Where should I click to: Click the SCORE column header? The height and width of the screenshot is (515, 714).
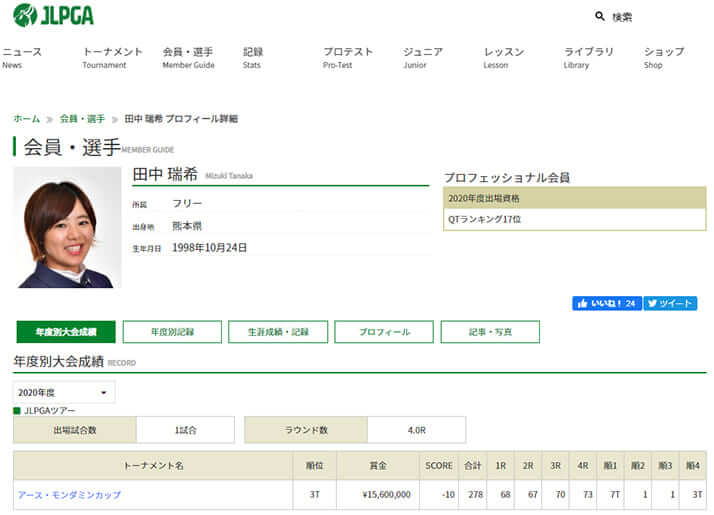[x=439, y=466]
